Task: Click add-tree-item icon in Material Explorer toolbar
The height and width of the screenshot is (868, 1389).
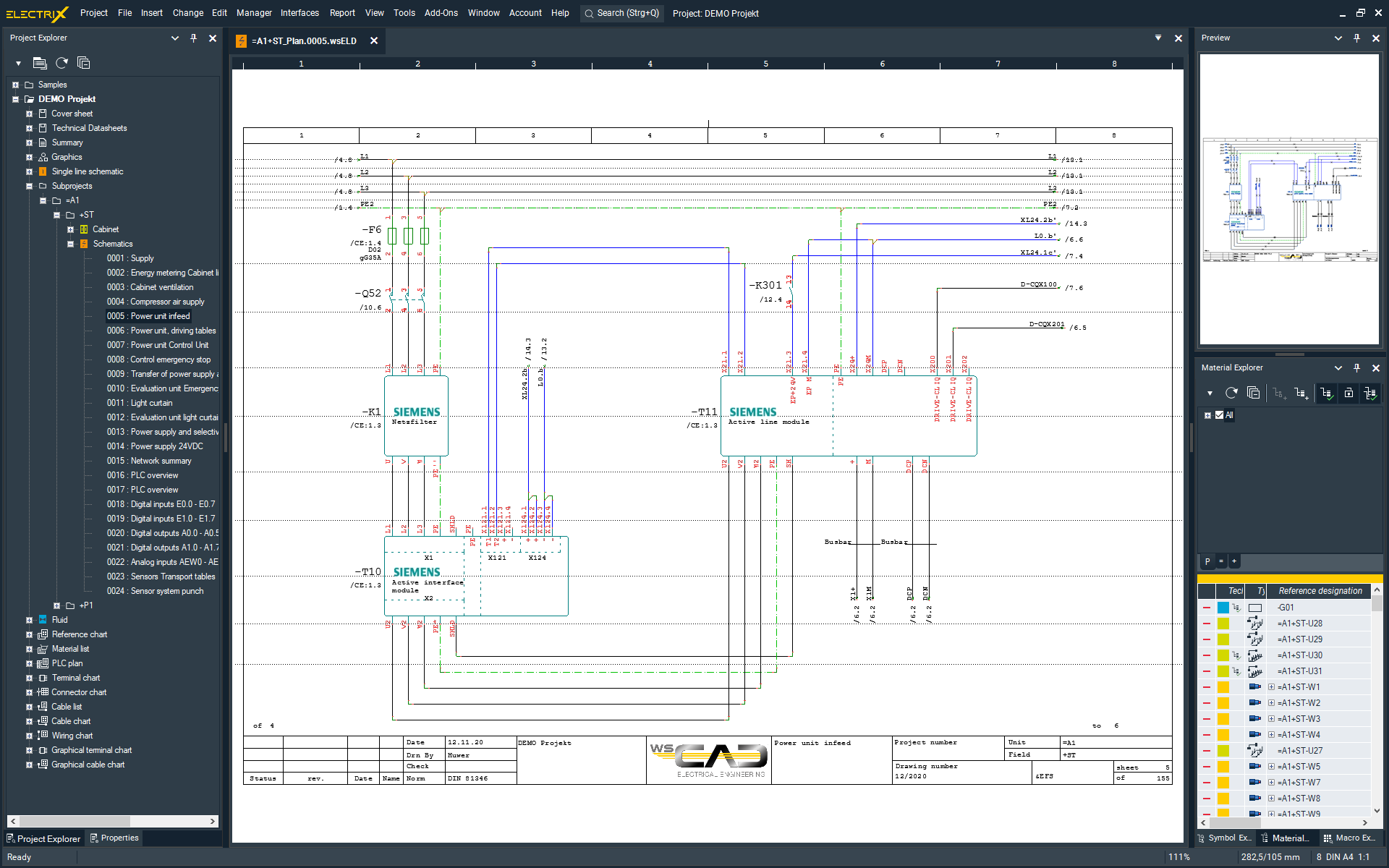Action: (1301, 393)
